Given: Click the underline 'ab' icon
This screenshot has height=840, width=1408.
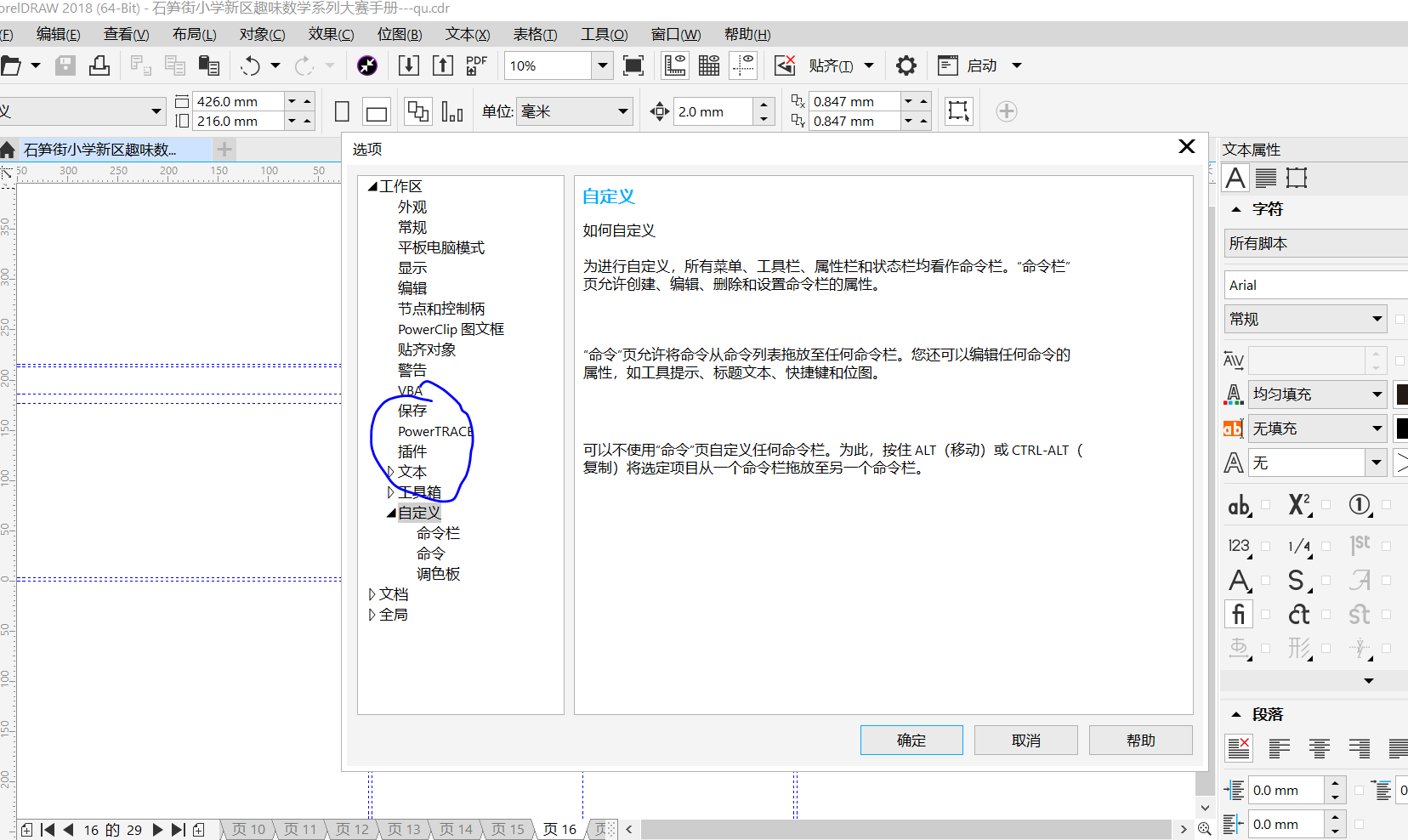Looking at the screenshot, I should (1240, 506).
